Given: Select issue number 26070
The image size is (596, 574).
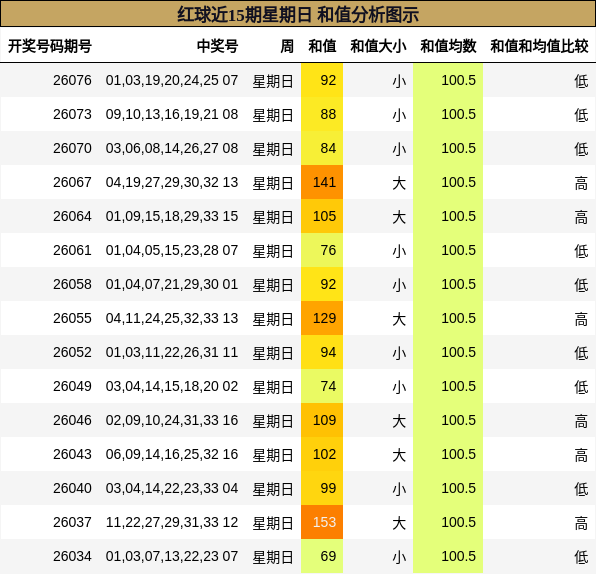Looking at the screenshot, I should [x=72, y=148].
